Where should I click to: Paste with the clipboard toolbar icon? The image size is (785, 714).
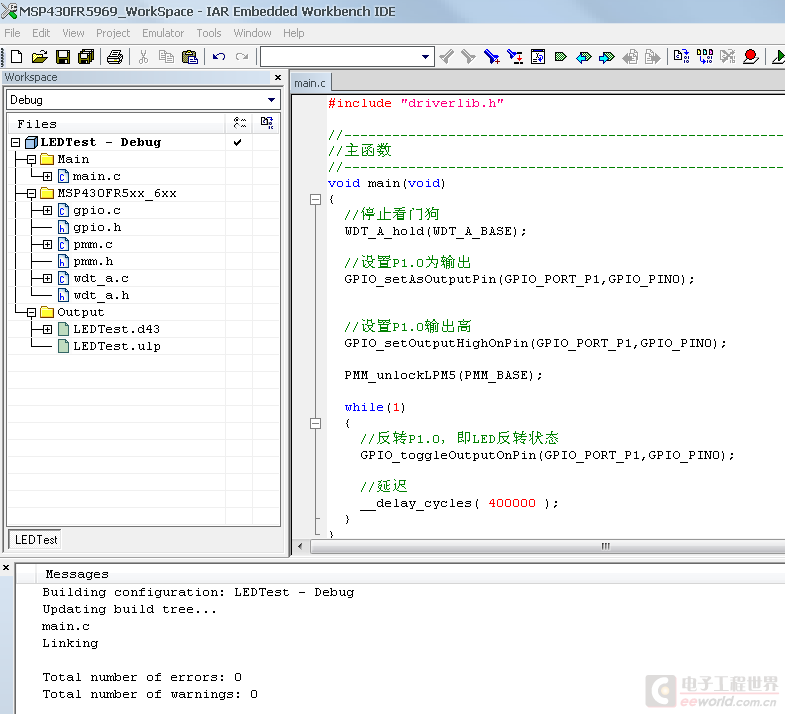pos(189,57)
